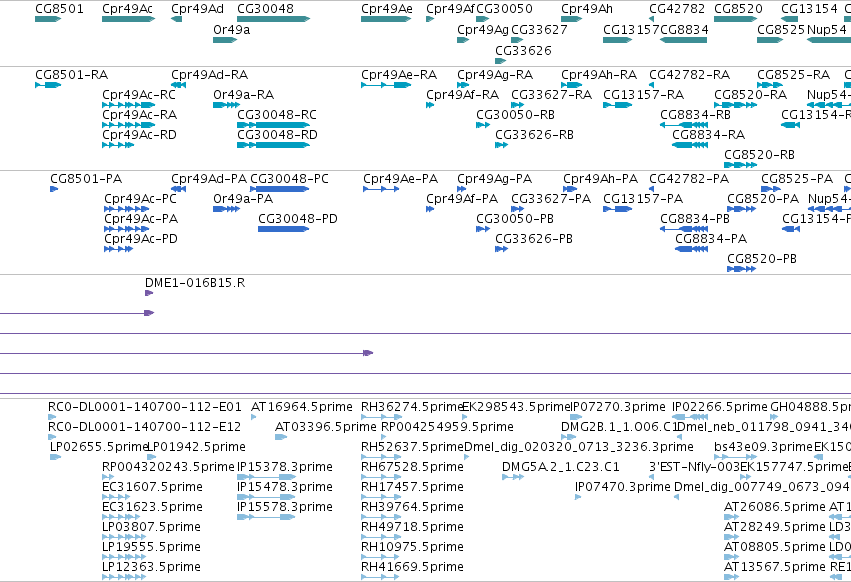Select the CG42782 gene label
851x582 pixels.
677,9
